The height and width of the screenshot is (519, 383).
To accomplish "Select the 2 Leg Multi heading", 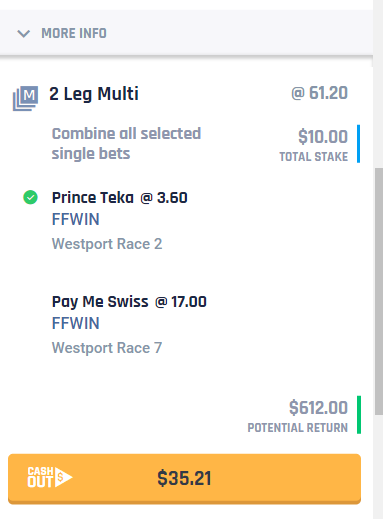I will click(x=94, y=94).
